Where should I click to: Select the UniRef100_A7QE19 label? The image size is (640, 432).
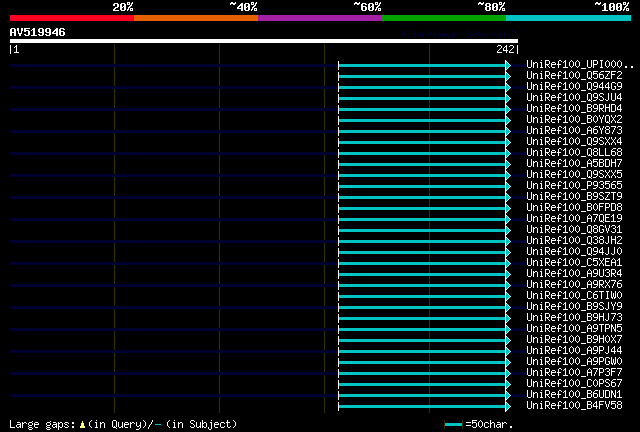click(574, 219)
